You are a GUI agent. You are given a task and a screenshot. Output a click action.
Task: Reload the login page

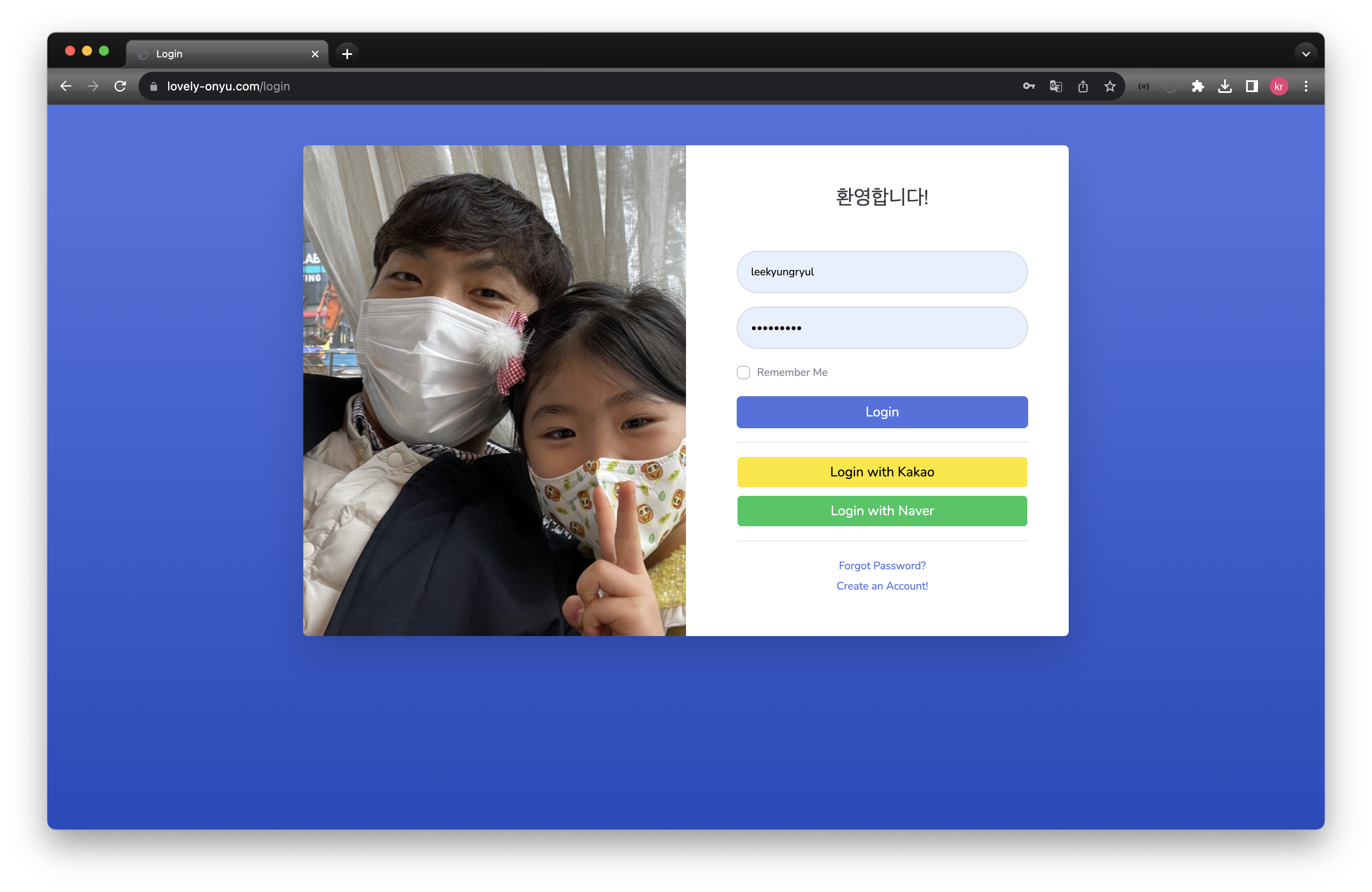coord(120,87)
